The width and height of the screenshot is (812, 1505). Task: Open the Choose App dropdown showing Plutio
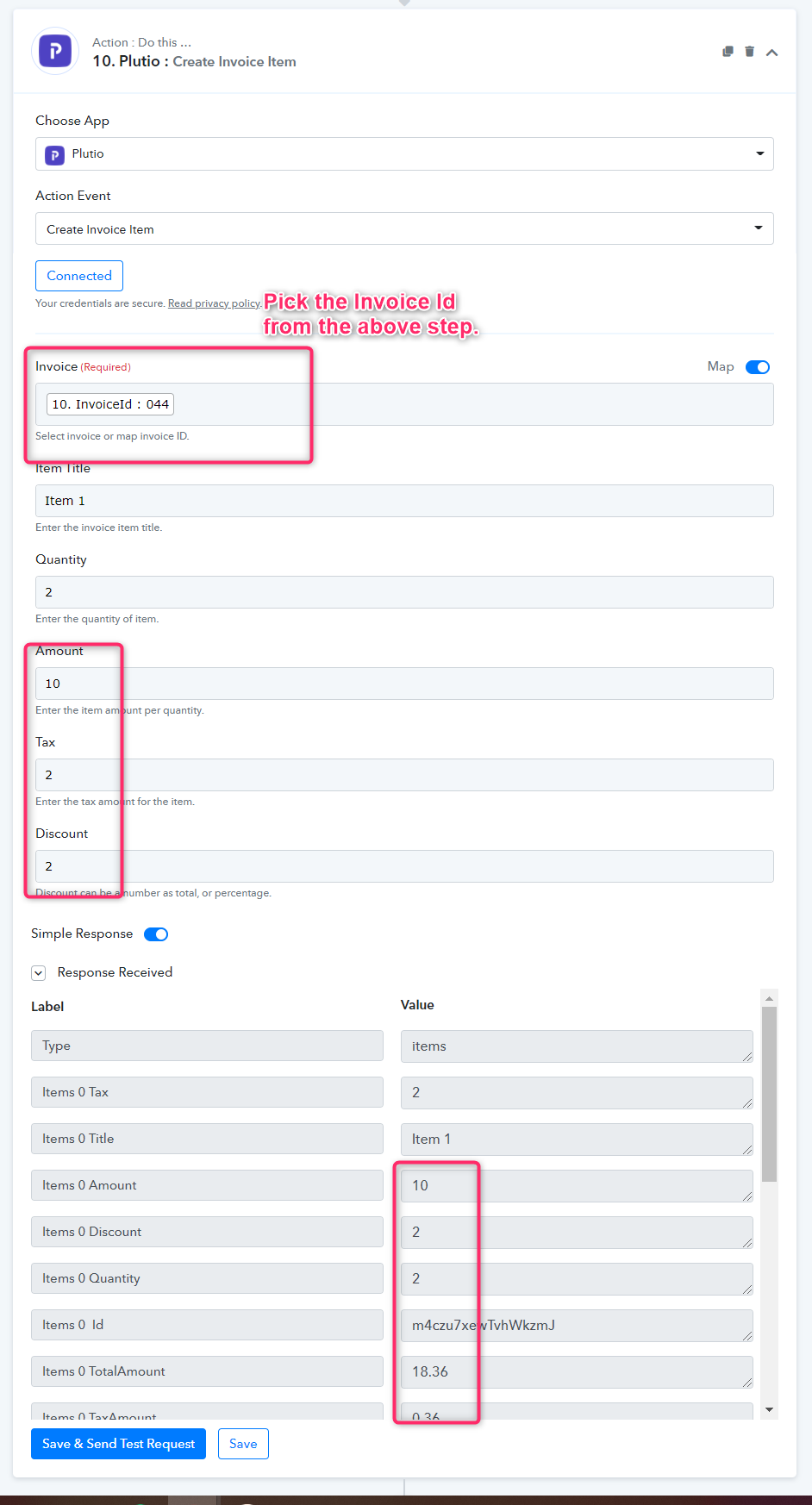click(404, 154)
